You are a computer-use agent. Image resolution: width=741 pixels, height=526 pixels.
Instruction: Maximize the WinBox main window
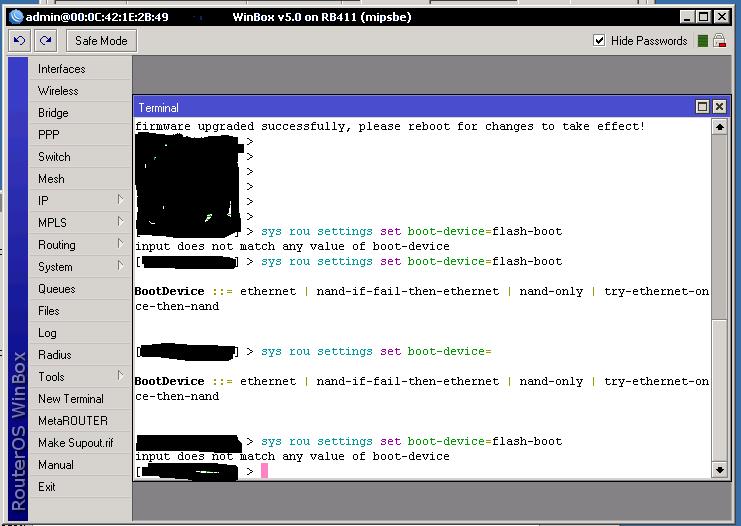(704, 17)
